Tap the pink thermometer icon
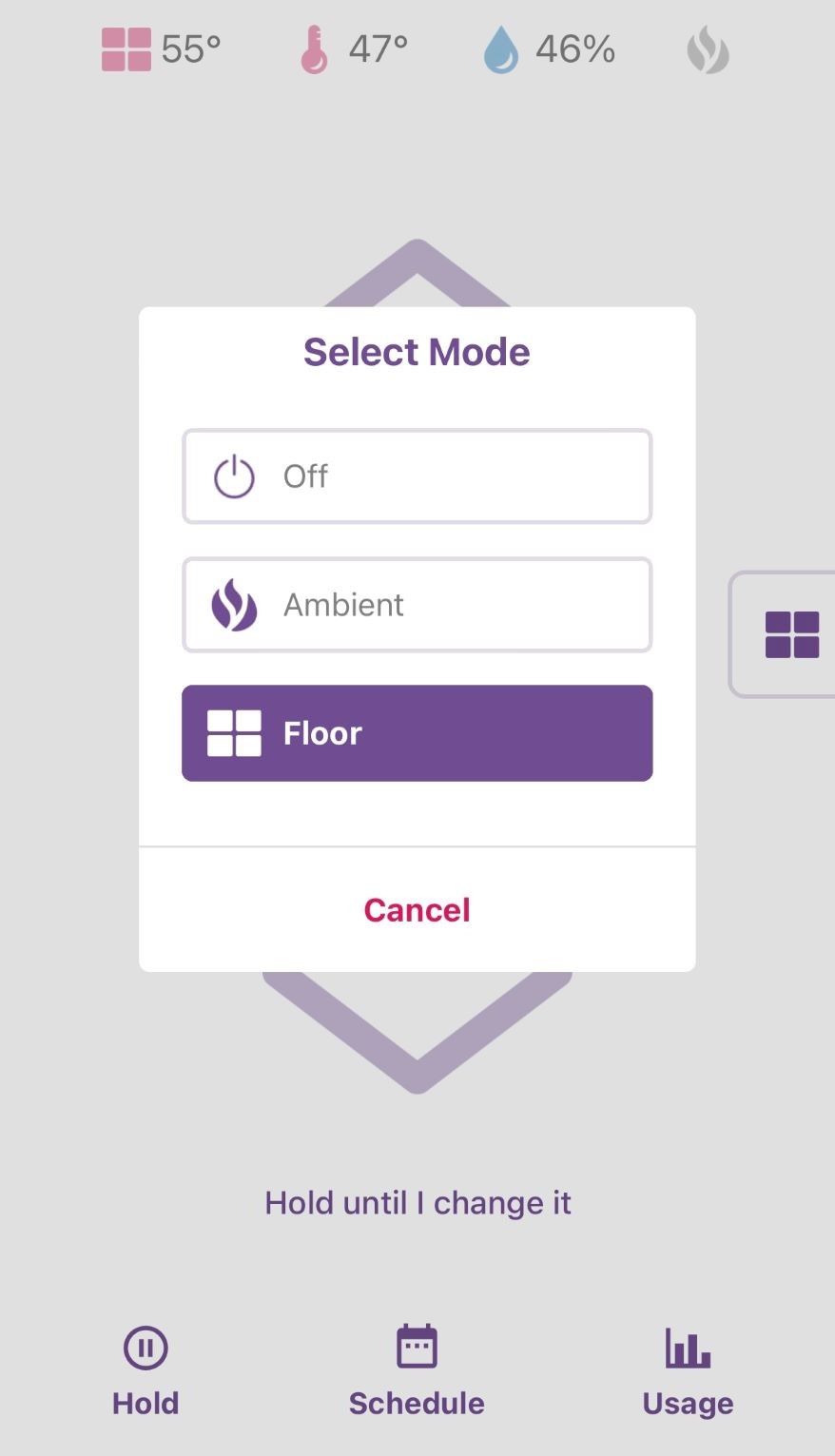 pyautogui.click(x=314, y=49)
